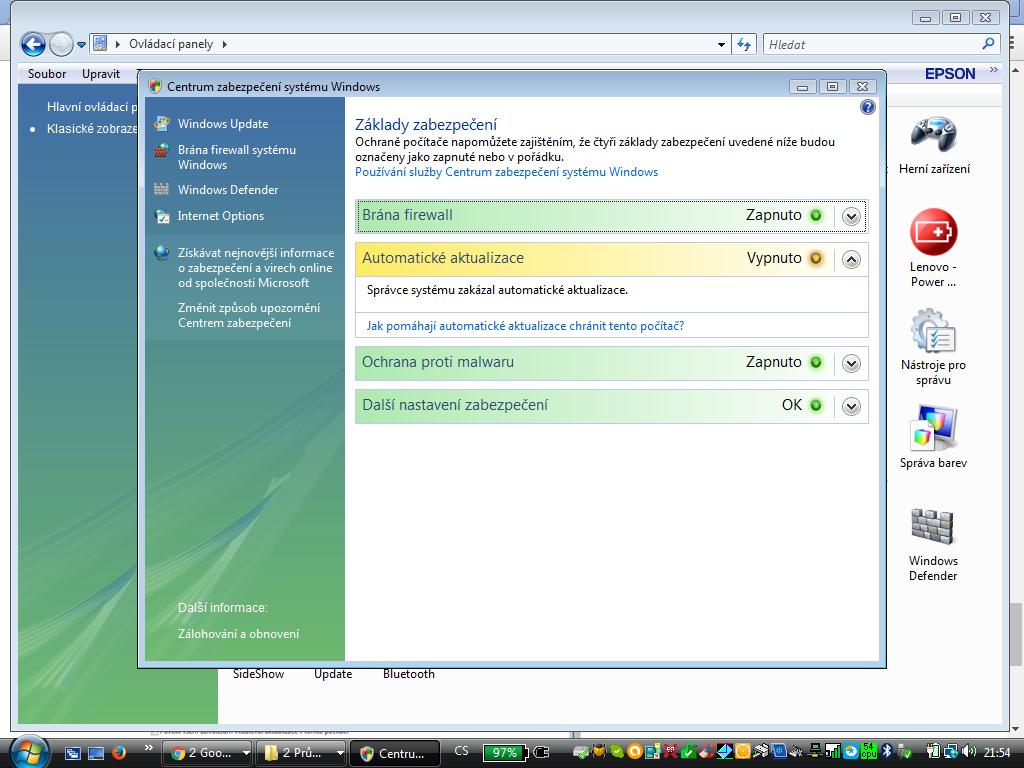Click the green 54 cpu tray icon
1024x768 pixels.
pyautogui.click(x=869, y=751)
